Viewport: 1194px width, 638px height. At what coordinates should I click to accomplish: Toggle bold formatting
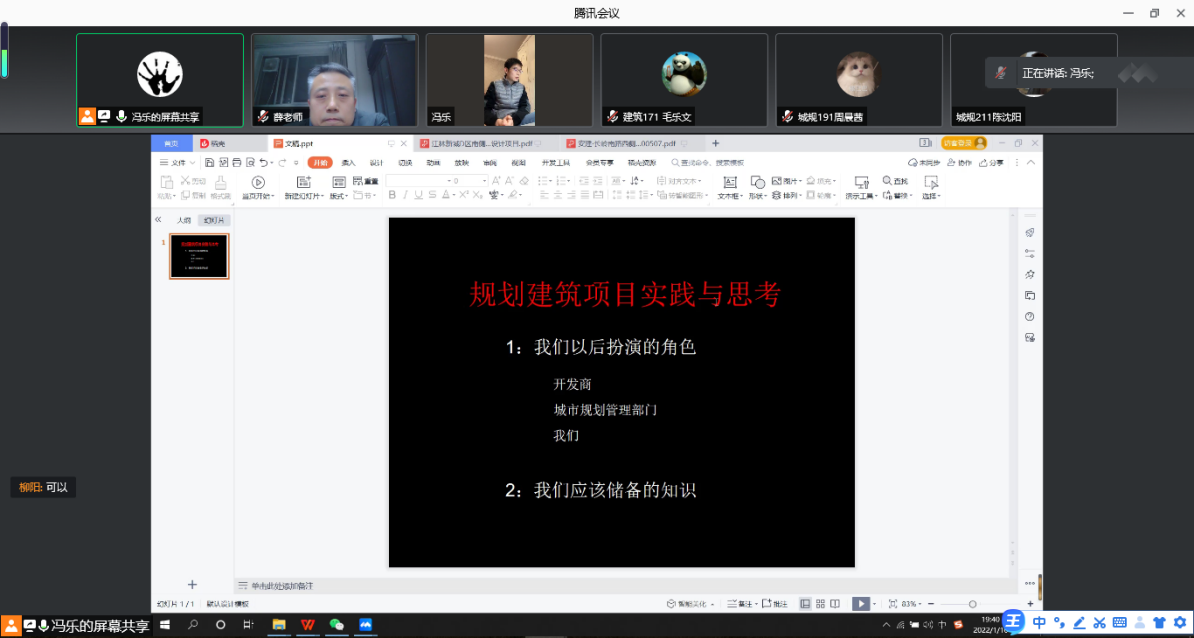point(392,195)
